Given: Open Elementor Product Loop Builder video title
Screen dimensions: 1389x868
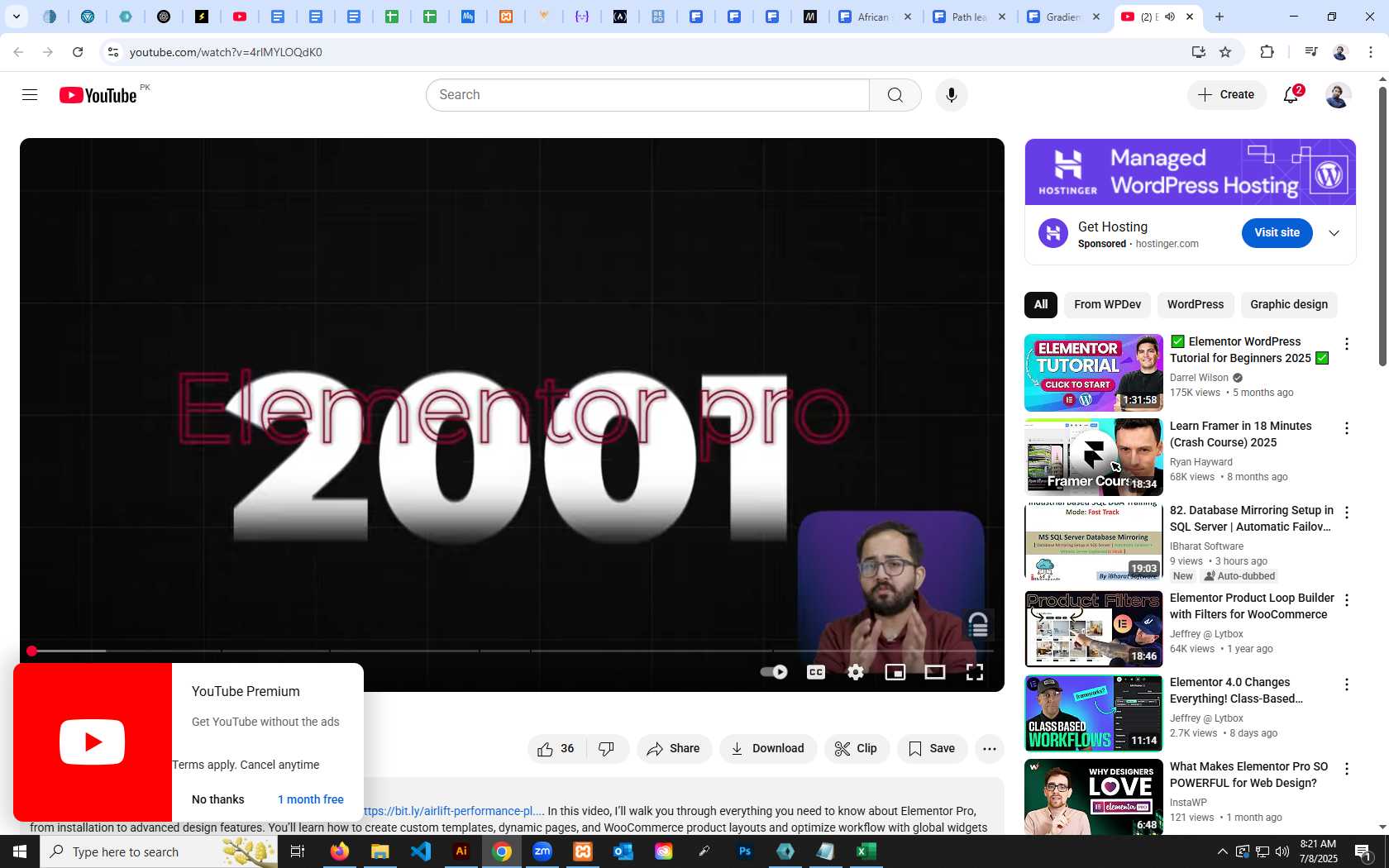Looking at the screenshot, I should [x=1252, y=606].
